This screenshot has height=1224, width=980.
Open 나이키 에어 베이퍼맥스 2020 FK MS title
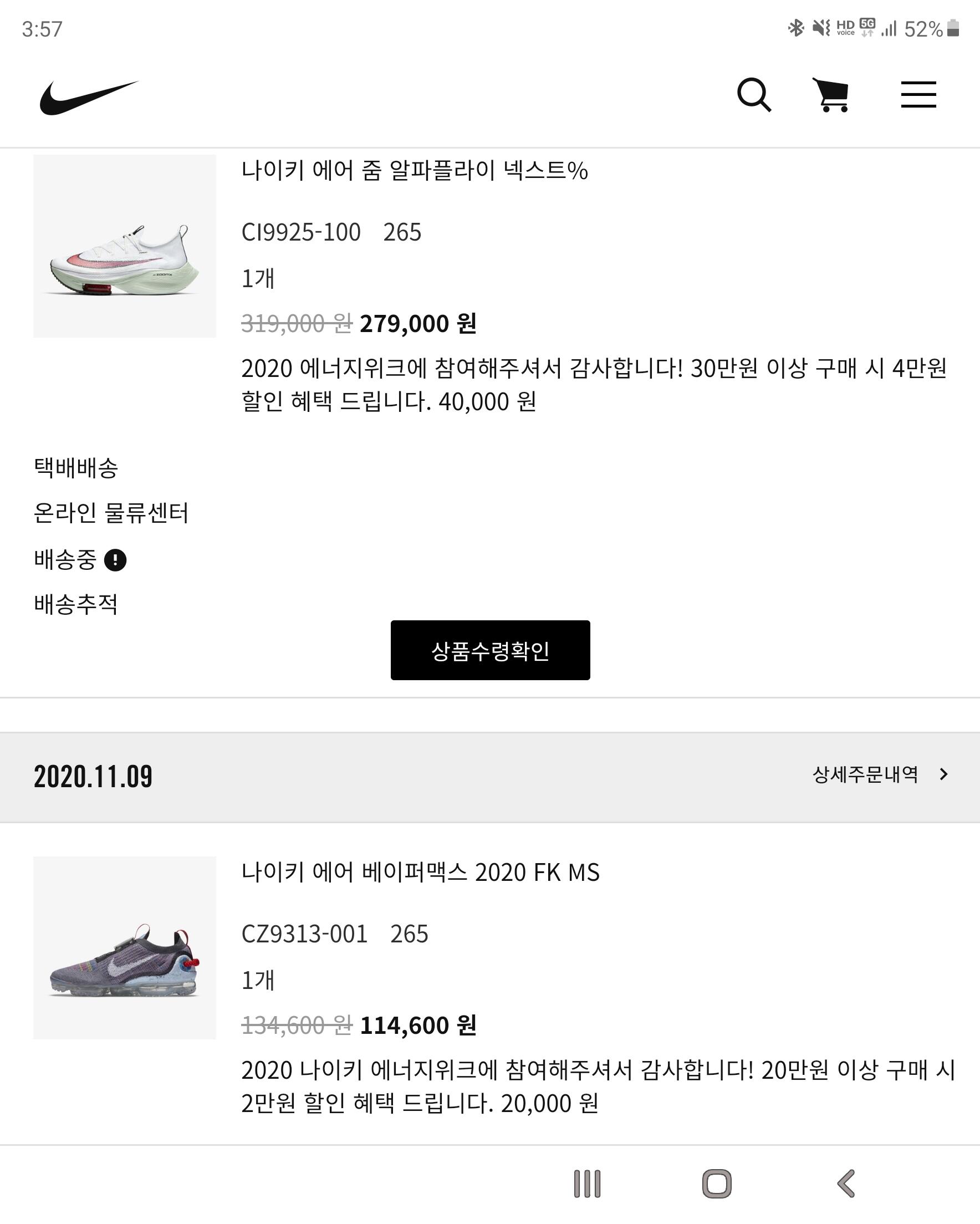pyautogui.click(x=420, y=873)
